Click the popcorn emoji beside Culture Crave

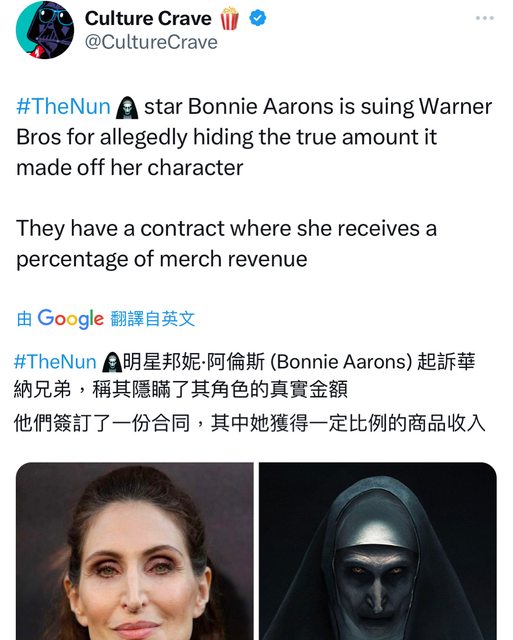[x=229, y=19]
